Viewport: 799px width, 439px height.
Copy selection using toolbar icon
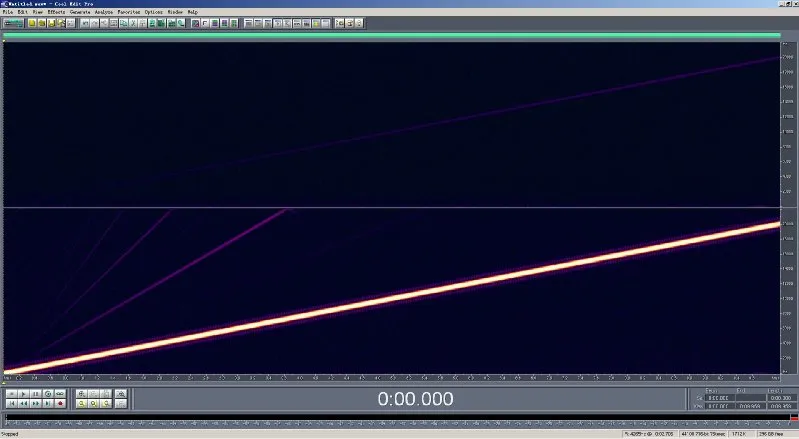click(123, 23)
